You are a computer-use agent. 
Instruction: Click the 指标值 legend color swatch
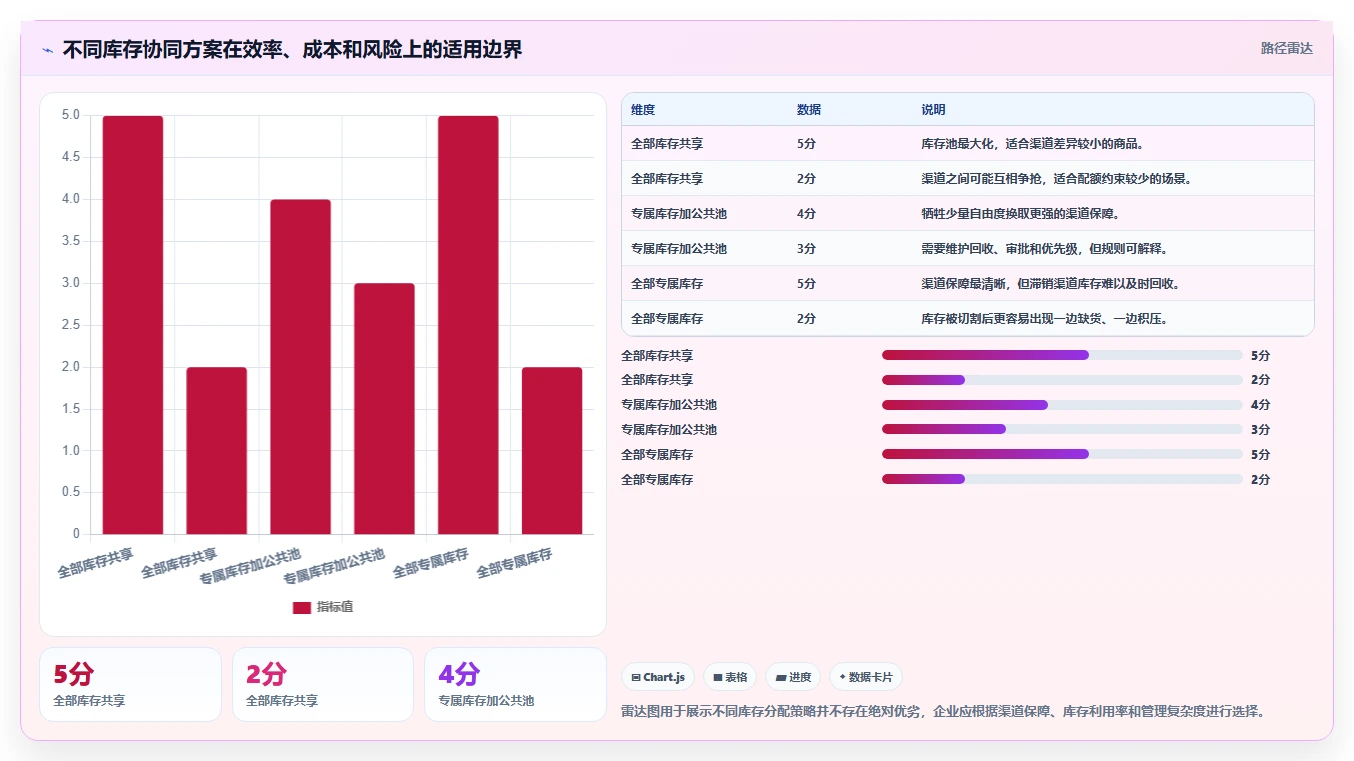tap(302, 607)
